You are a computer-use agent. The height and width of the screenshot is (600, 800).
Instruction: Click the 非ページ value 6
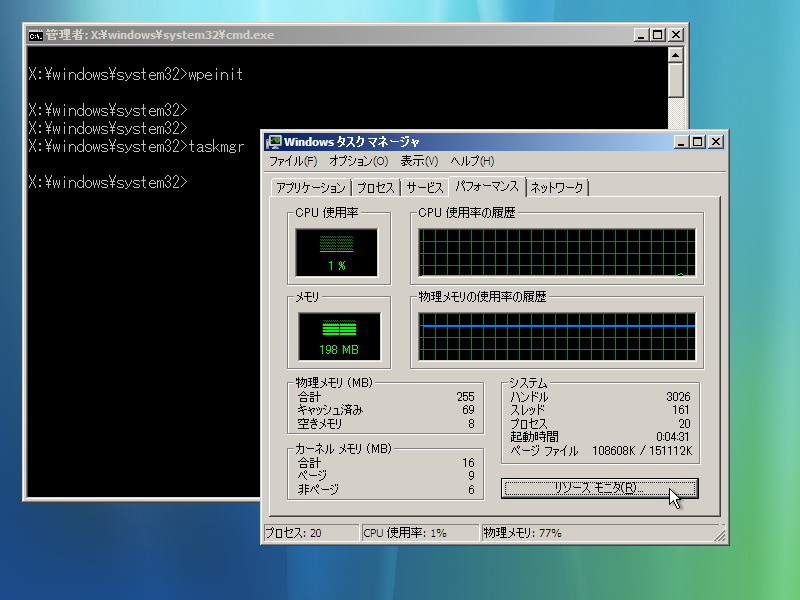click(x=471, y=490)
